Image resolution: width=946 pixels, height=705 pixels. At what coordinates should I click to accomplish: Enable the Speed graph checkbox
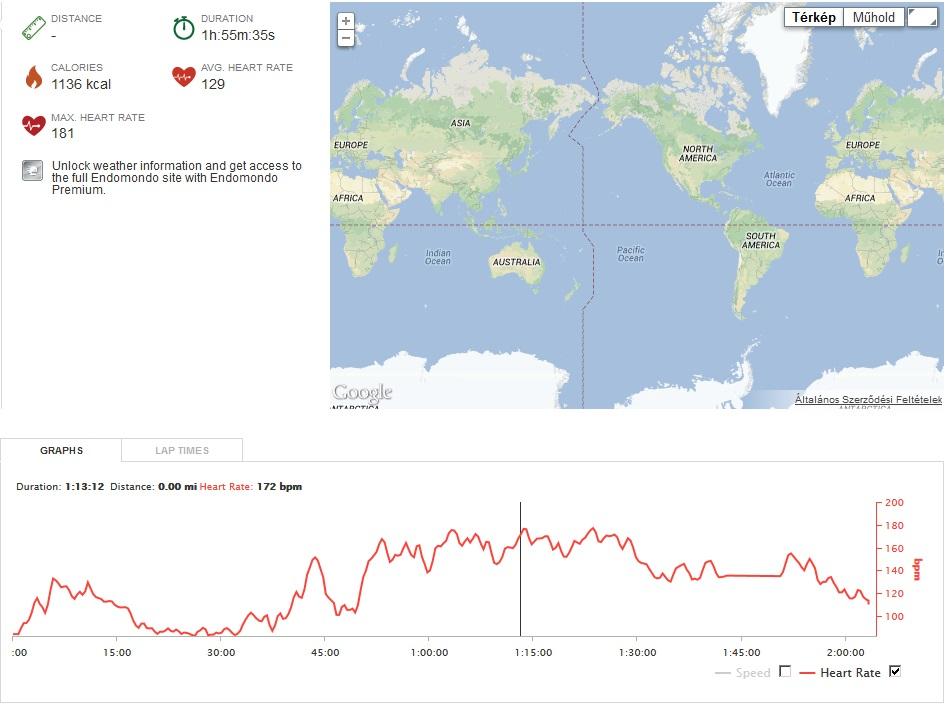785,671
